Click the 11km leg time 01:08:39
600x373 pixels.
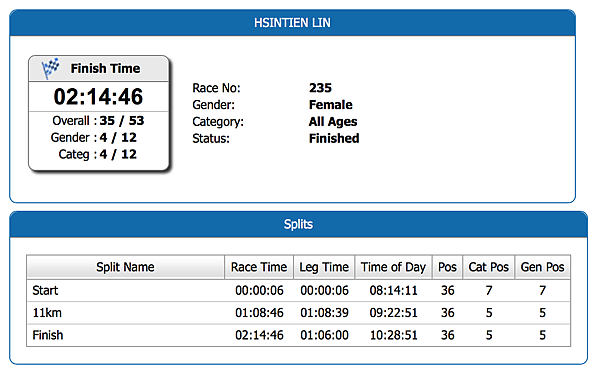coord(324,313)
